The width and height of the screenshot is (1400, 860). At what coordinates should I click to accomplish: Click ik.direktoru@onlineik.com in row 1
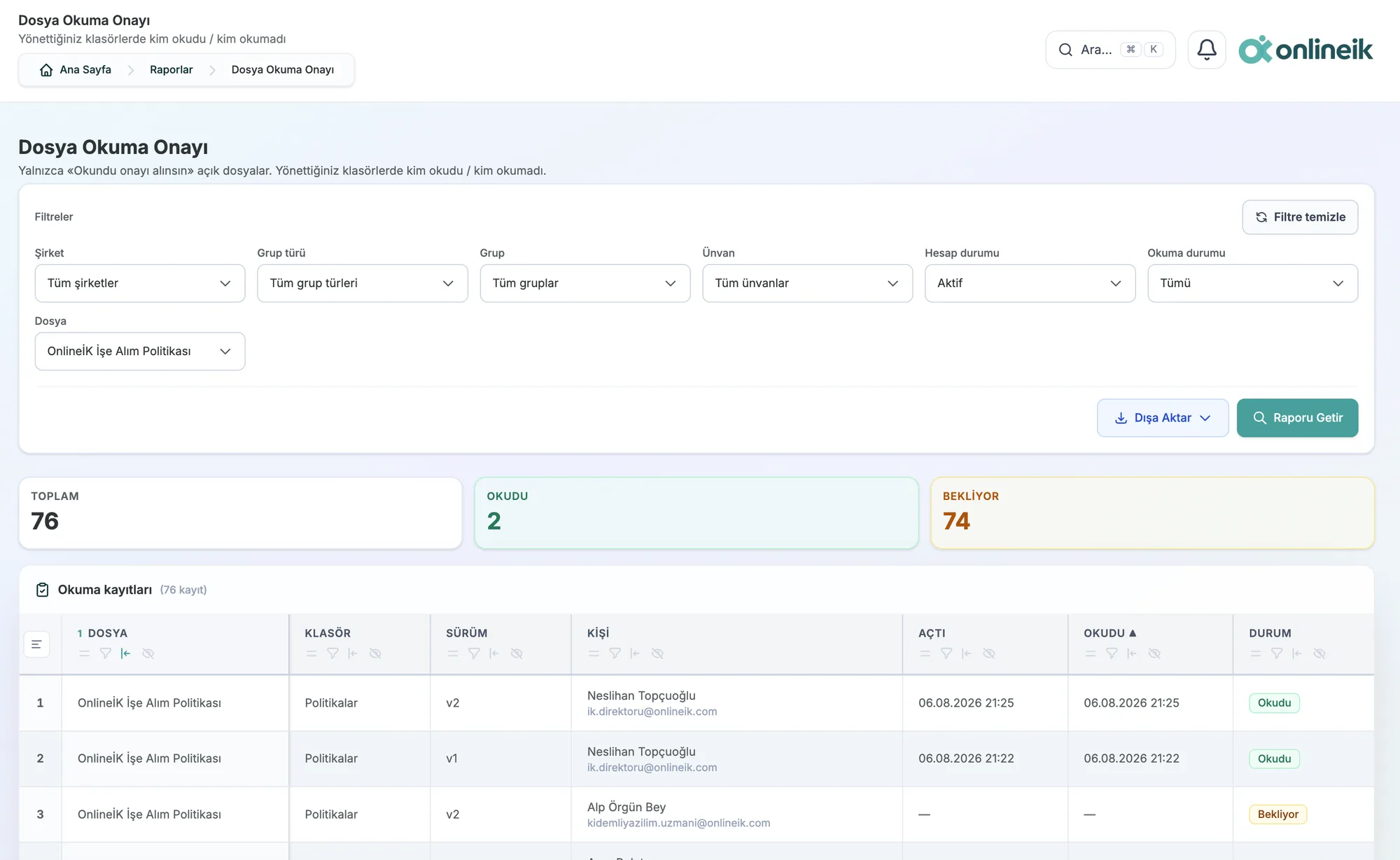click(652, 712)
